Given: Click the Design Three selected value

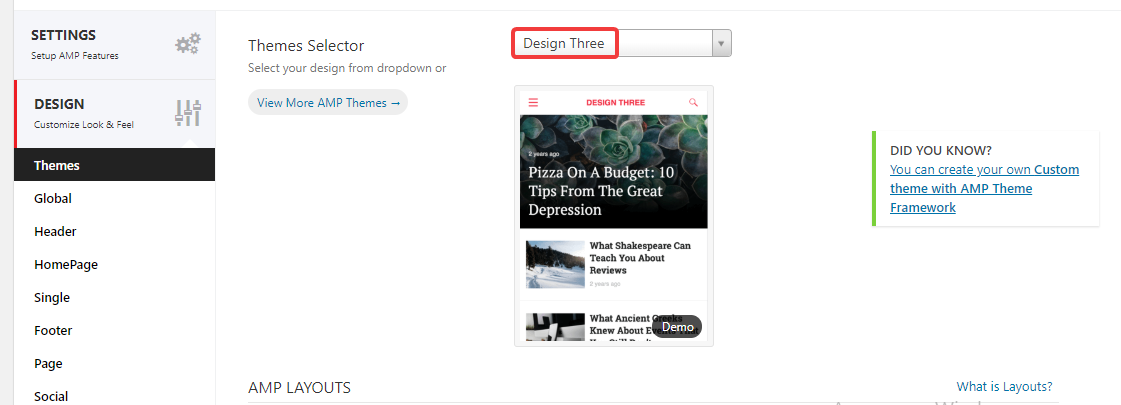Looking at the screenshot, I should click(564, 44).
